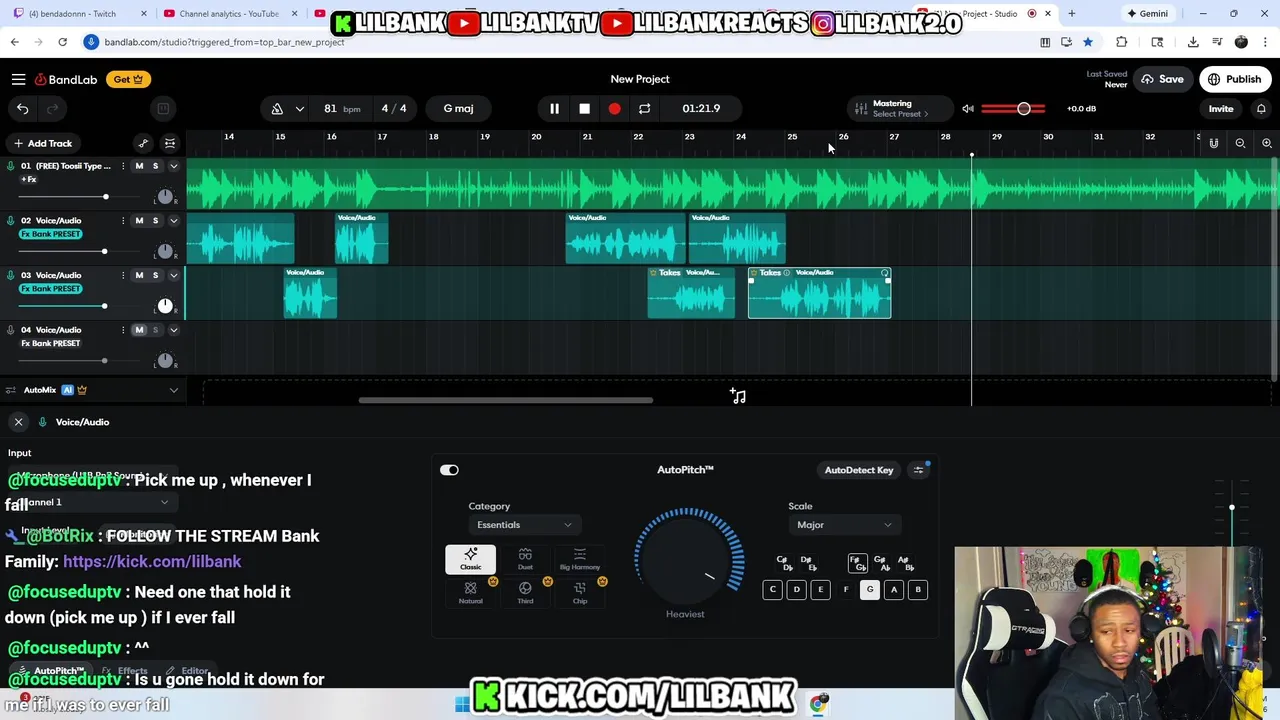Viewport: 1280px width, 720px height.
Task: Stop playback with the stop button
Action: pos(584,108)
